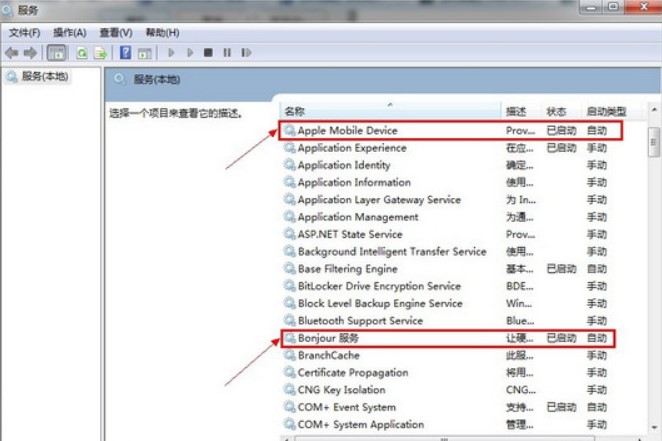
Task: Select the Application Management service
Action: 450,217
